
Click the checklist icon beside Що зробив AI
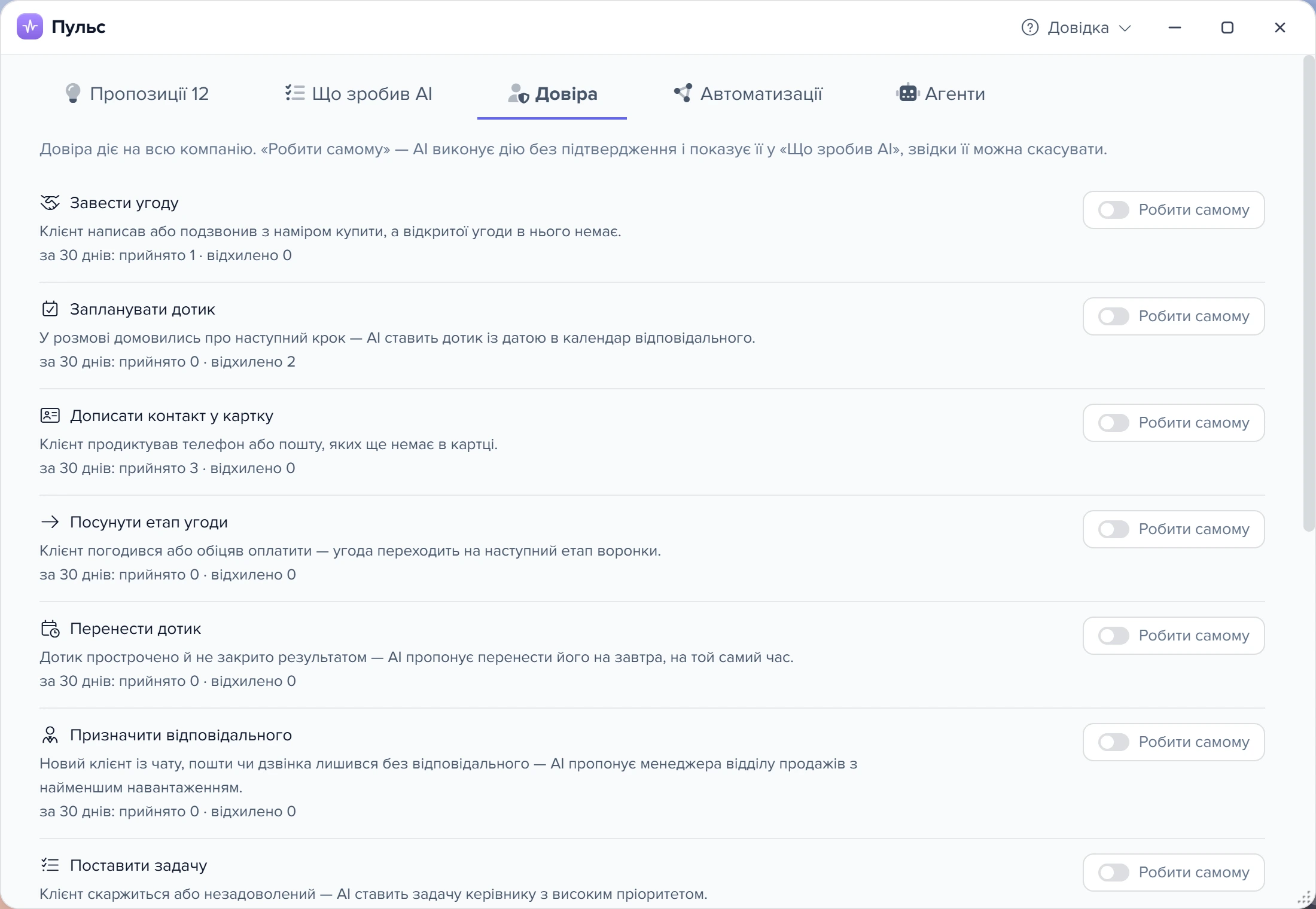[295, 93]
